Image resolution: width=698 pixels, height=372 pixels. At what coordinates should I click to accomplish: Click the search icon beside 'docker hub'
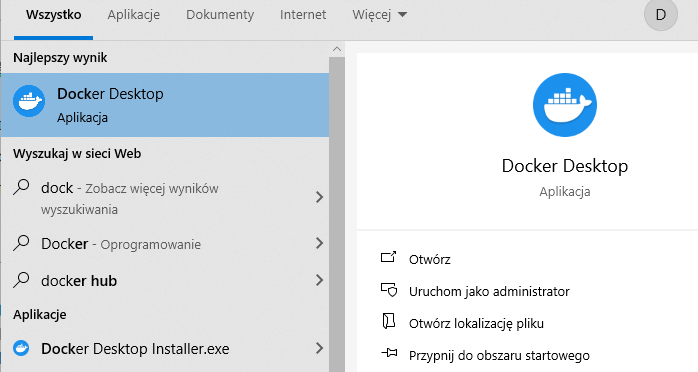point(21,280)
